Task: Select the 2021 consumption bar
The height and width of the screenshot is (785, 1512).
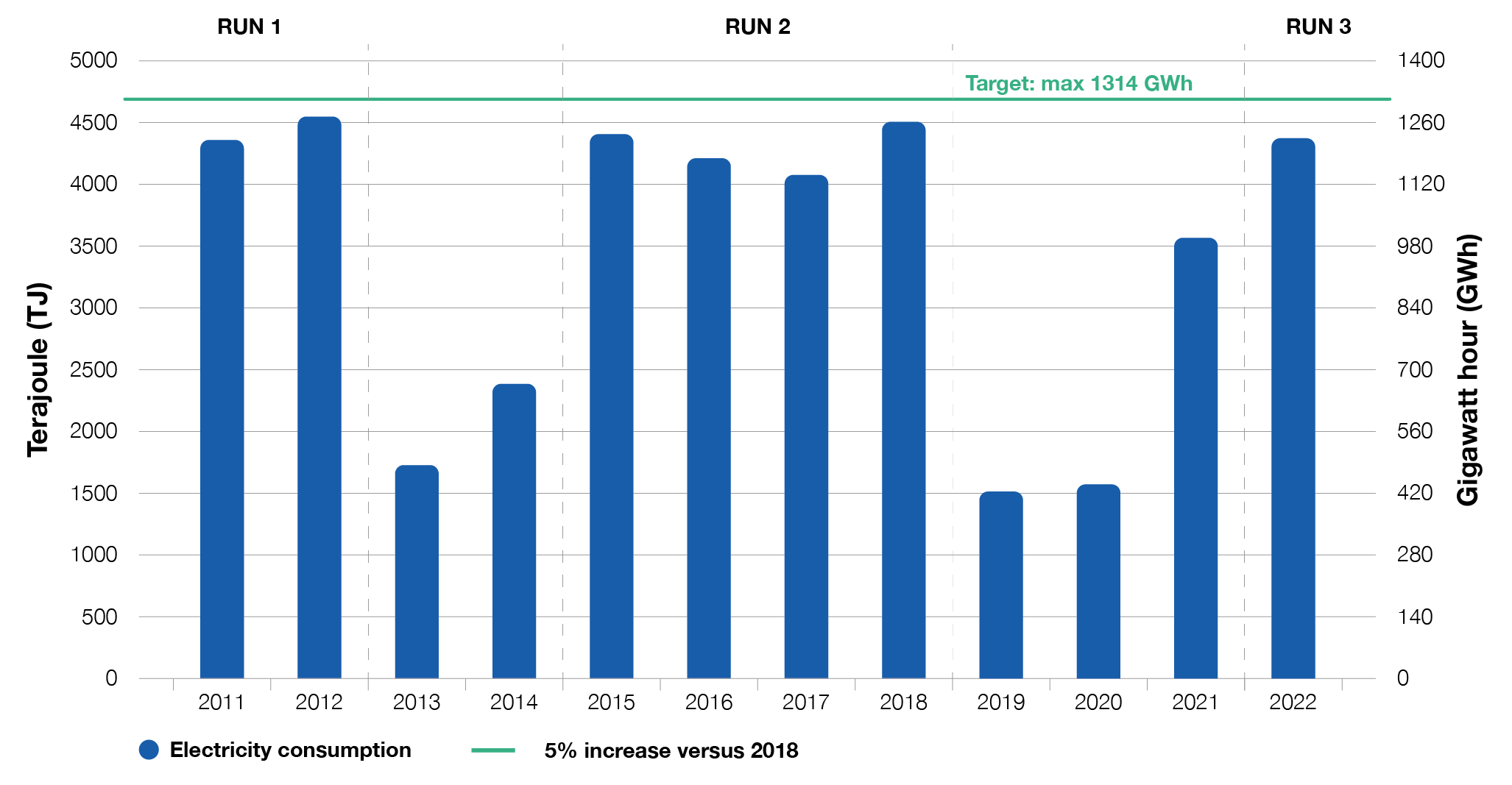Action: coord(1195,458)
